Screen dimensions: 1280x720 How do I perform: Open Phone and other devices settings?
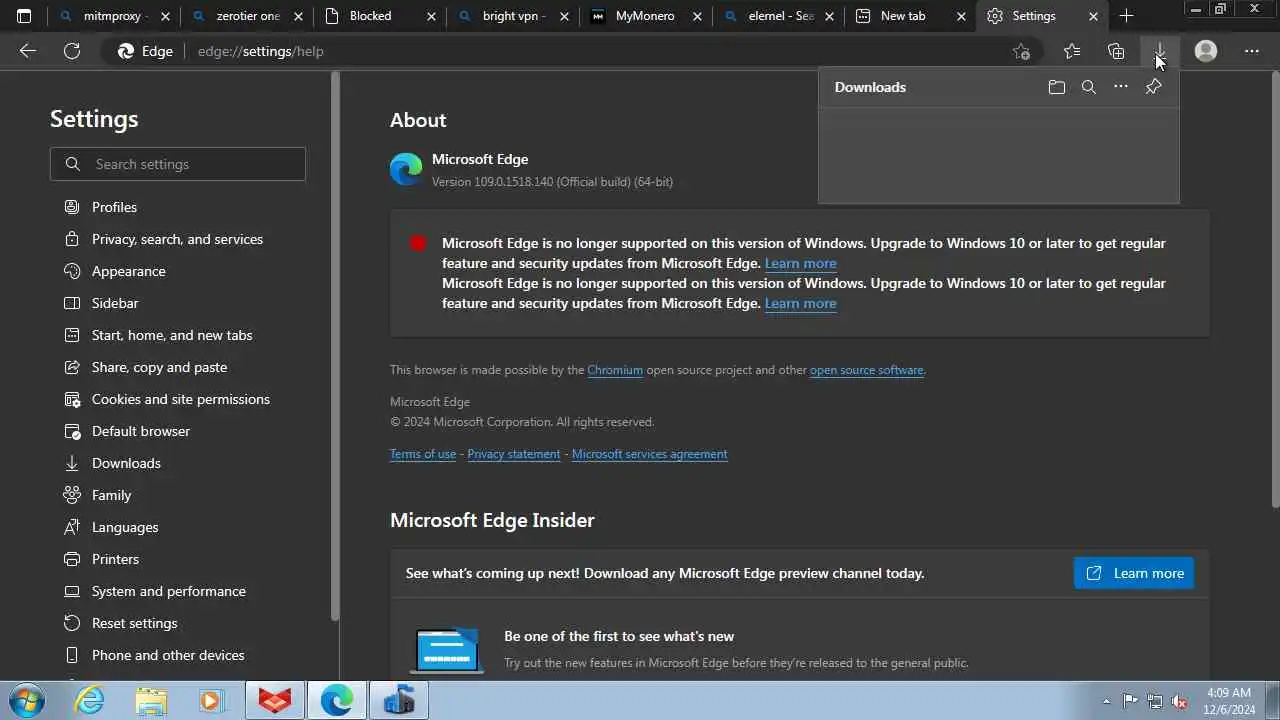tap(168, 655)
